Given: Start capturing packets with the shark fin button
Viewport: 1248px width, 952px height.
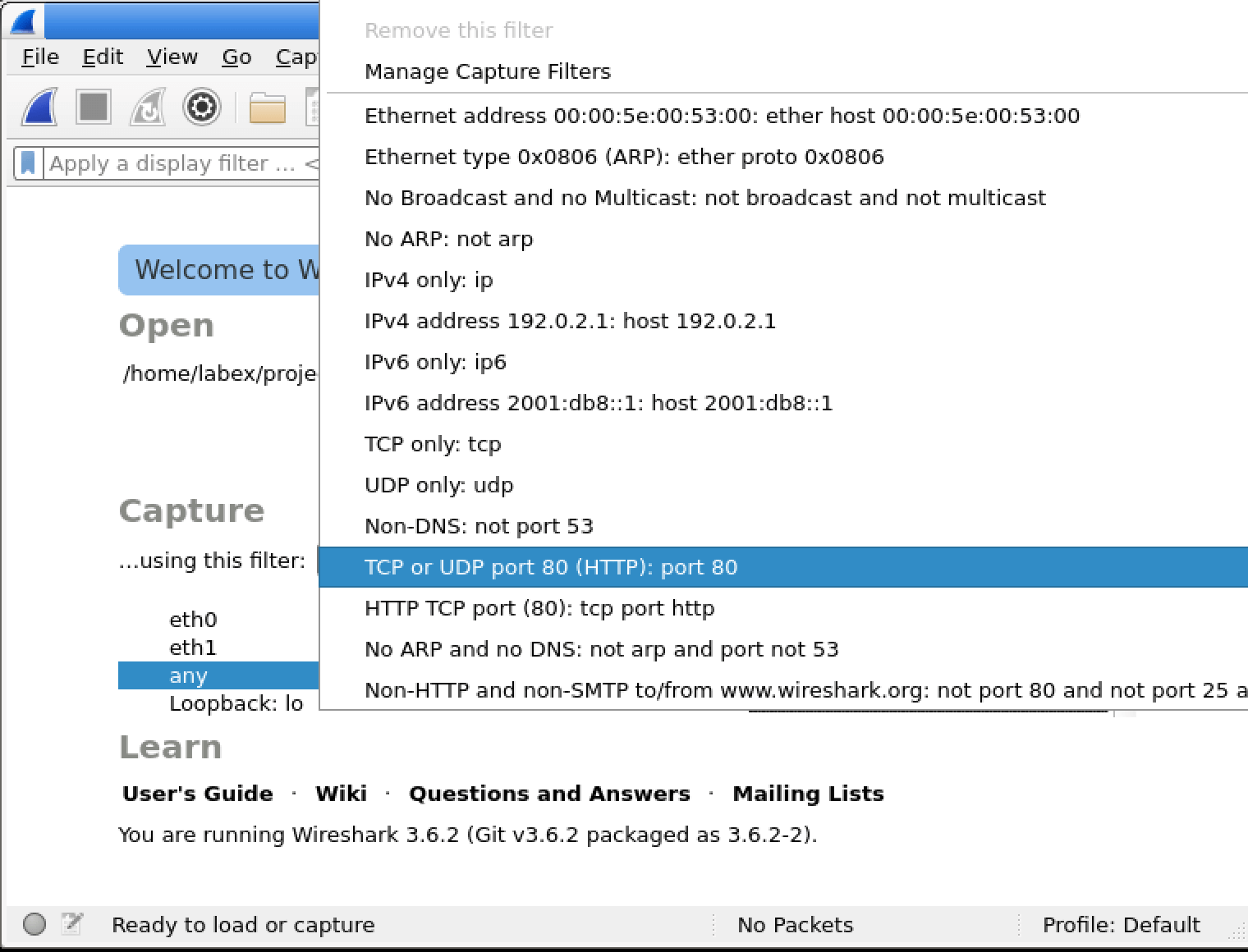Looking at the screenshot, I should [39, 108].
